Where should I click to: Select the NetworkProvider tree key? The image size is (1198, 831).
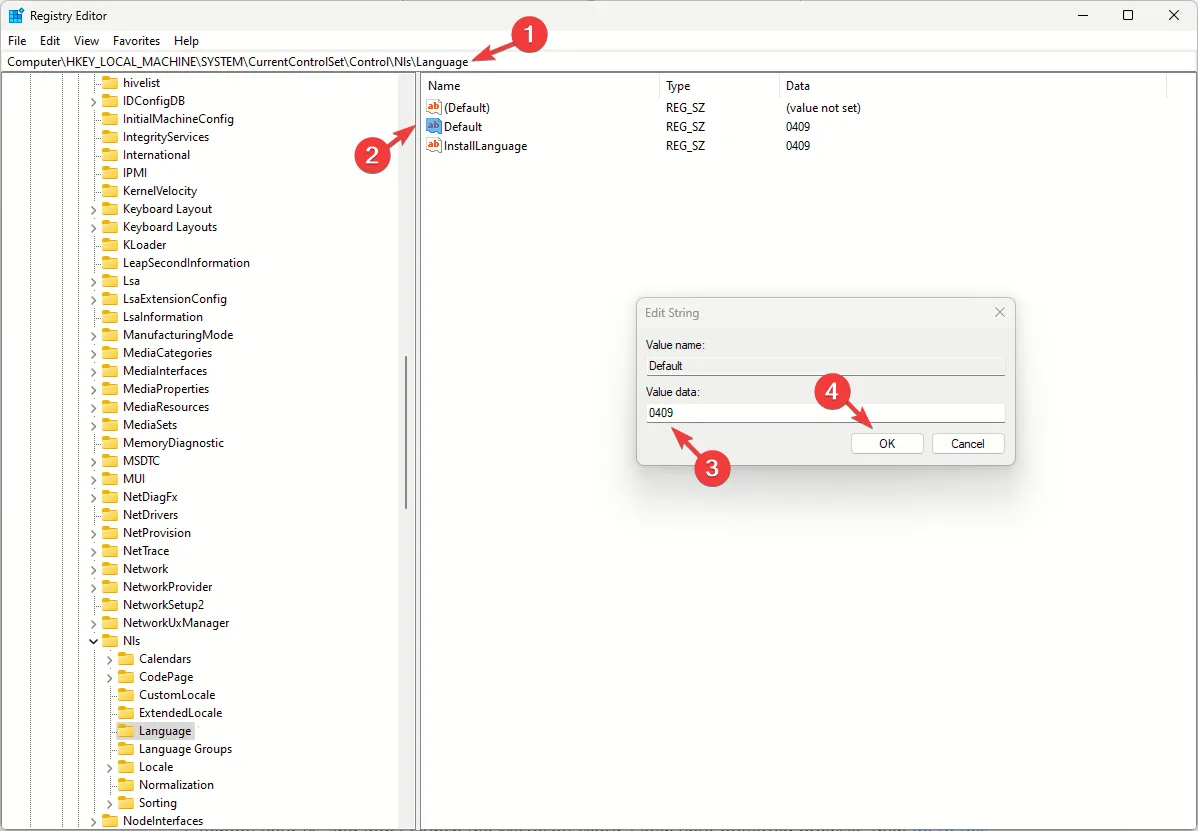coord(167,587)
